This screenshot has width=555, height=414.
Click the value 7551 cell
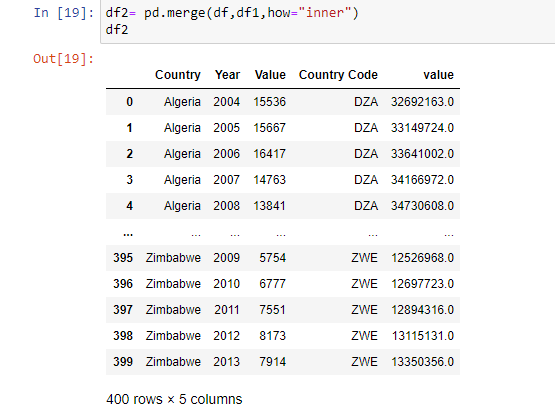pyautogui.click(x=272, y=310)
